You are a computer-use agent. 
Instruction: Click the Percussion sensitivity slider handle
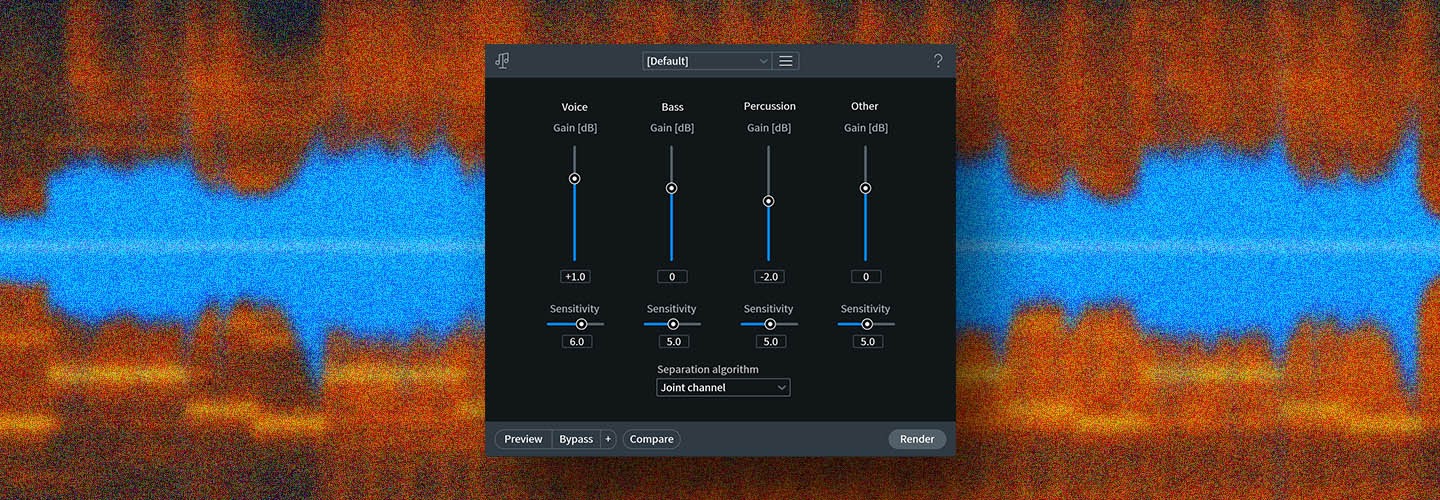pos(770,324)
